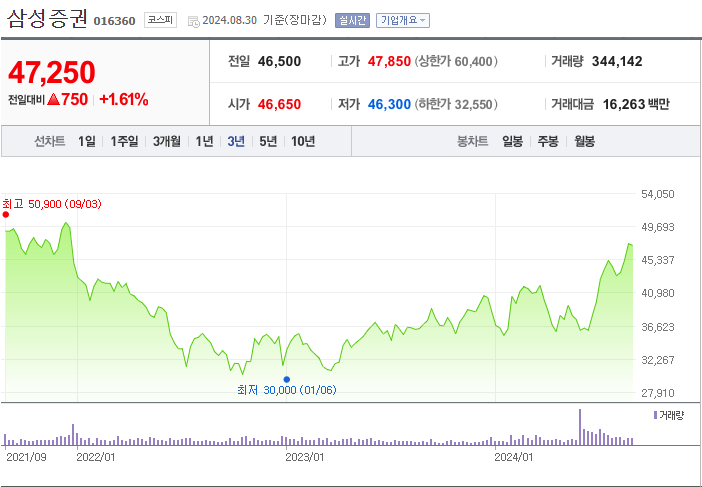Click the purple 거래량 legend marker

tap(655, 415)
